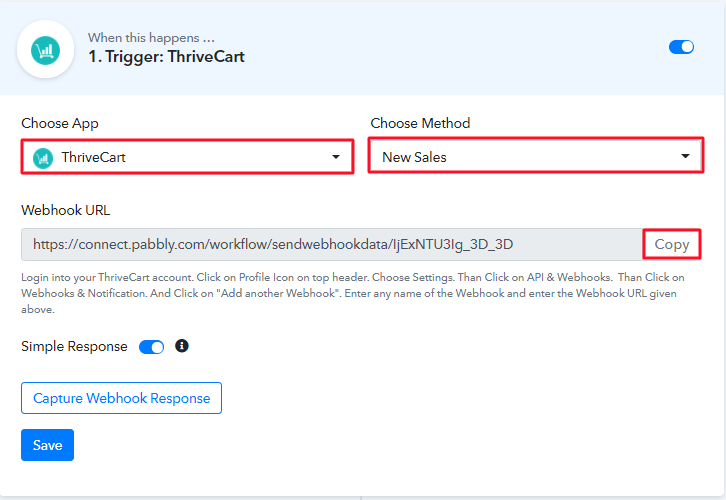The image size is (726, 500).
Task: Click the ThriveCart icon inside the Choose App dropdown
Action: pos(43,158)
